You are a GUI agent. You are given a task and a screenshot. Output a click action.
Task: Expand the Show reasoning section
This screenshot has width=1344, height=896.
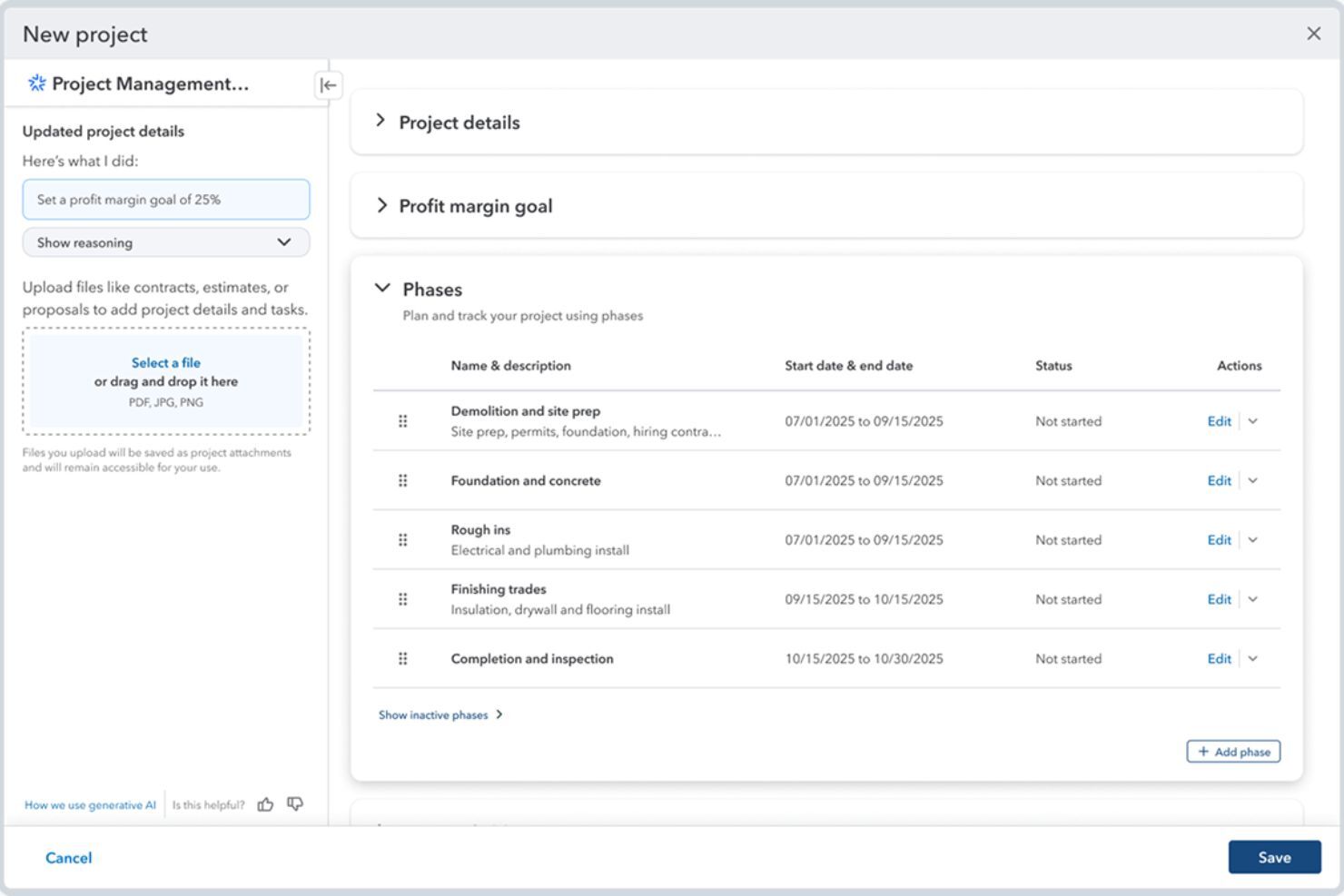[282, 242]
